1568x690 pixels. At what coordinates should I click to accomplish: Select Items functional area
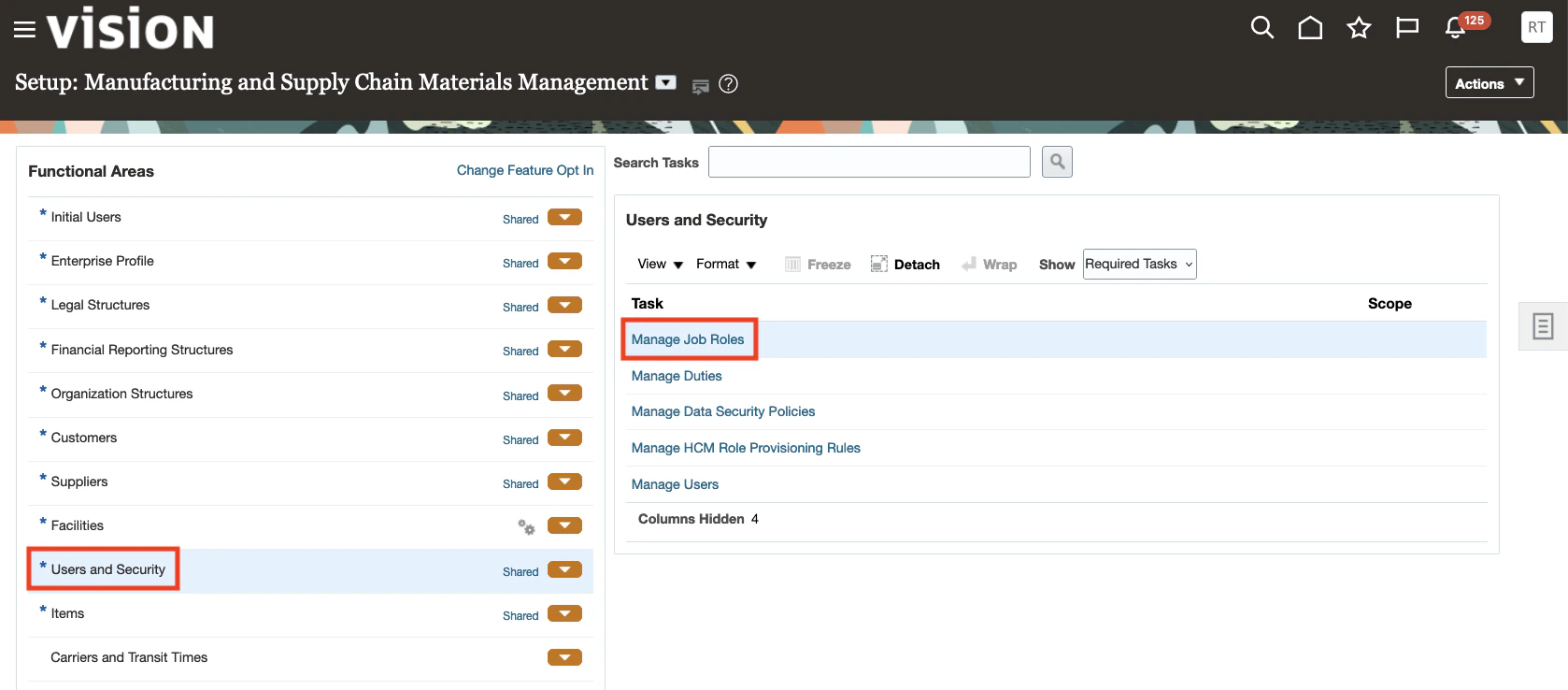(x=67, y=613)
